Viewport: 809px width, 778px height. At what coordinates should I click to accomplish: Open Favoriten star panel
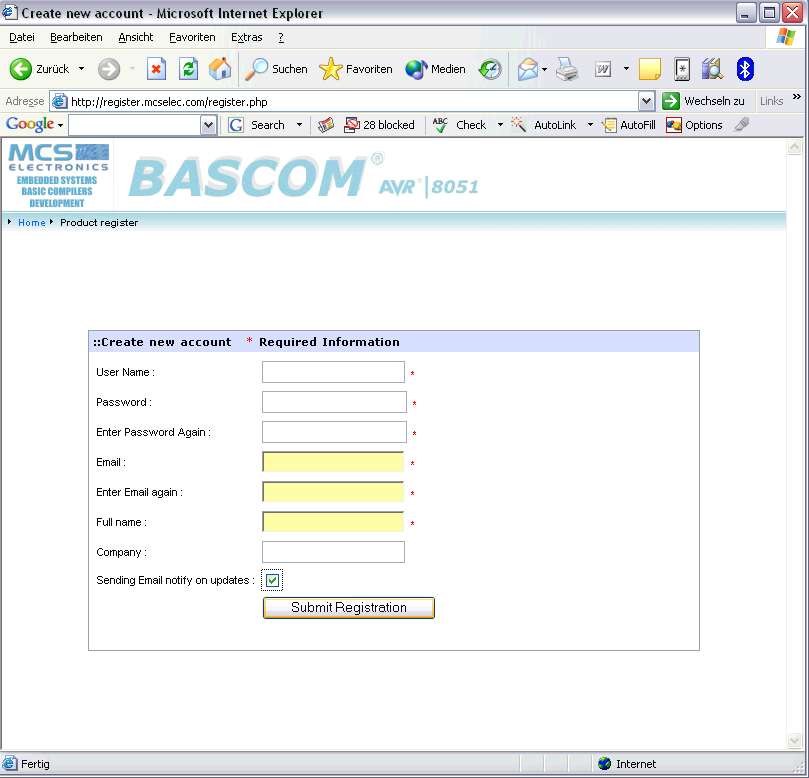[356, 69]
